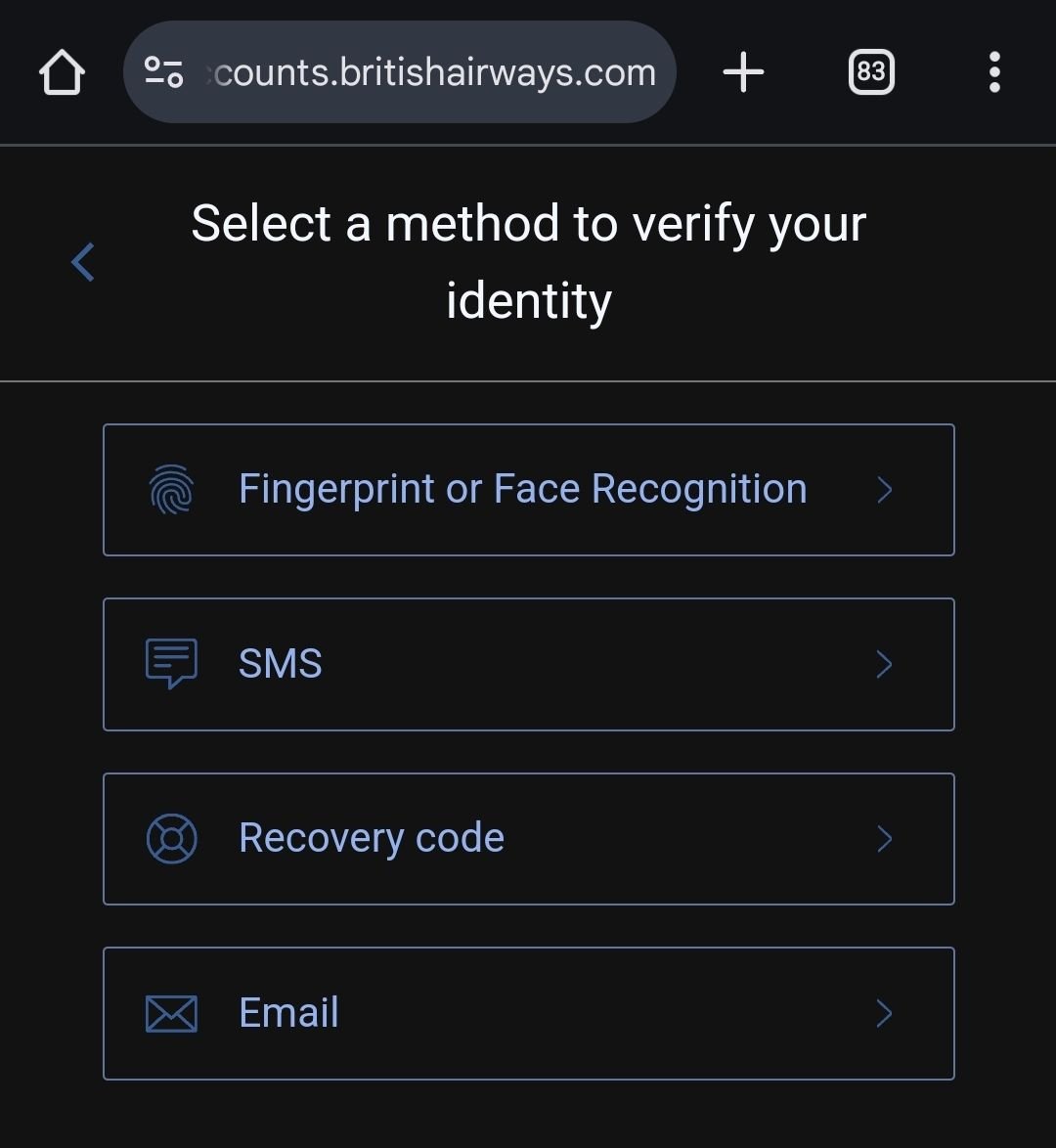Screen dimensions: 1056x1148
Task: Select Recovery code verification
Action: point(529,839)
